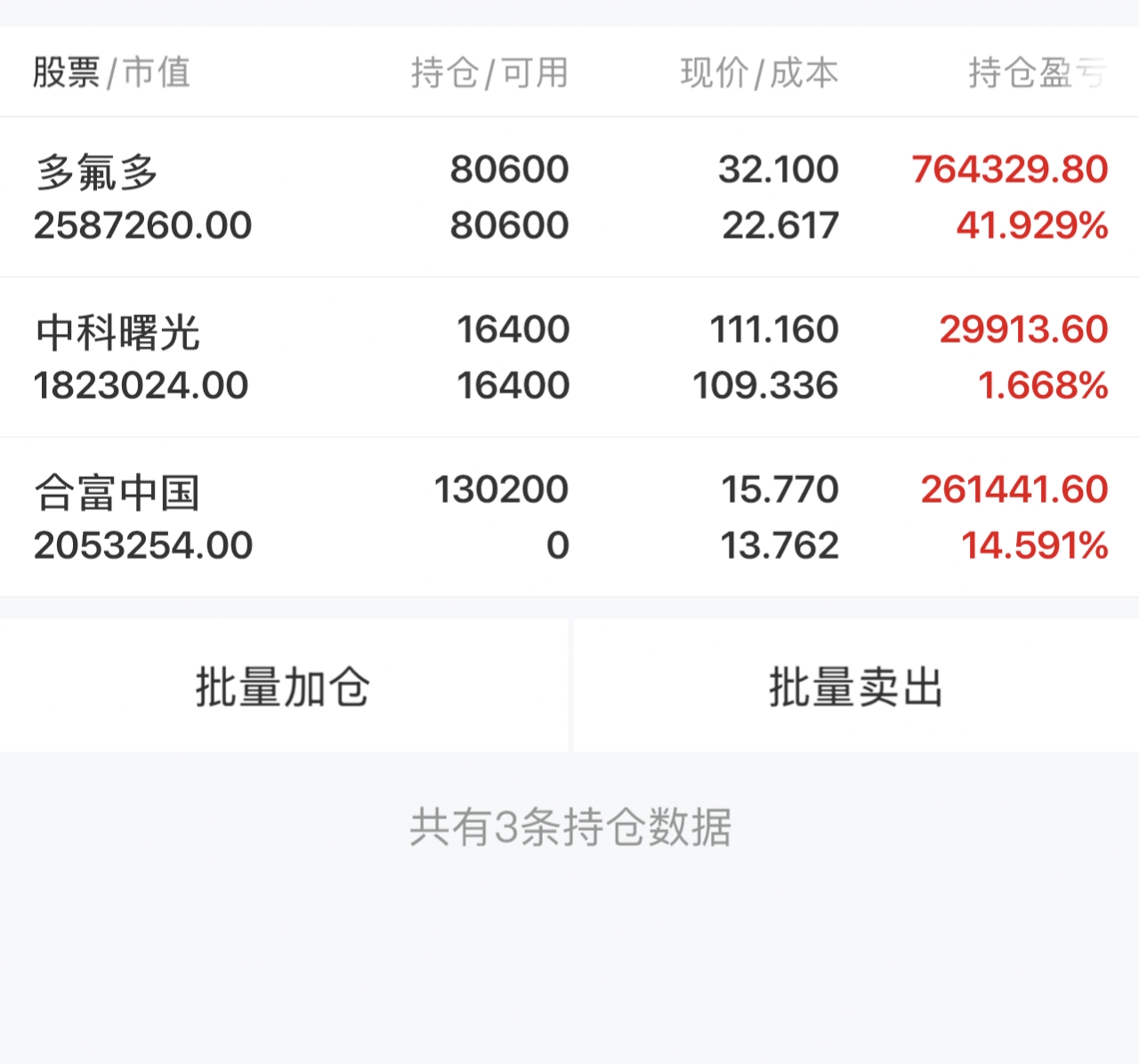Sort by 现价/成本 column header
Image resolution: width=1139 pixels, height=1064 pixels.
759,72
